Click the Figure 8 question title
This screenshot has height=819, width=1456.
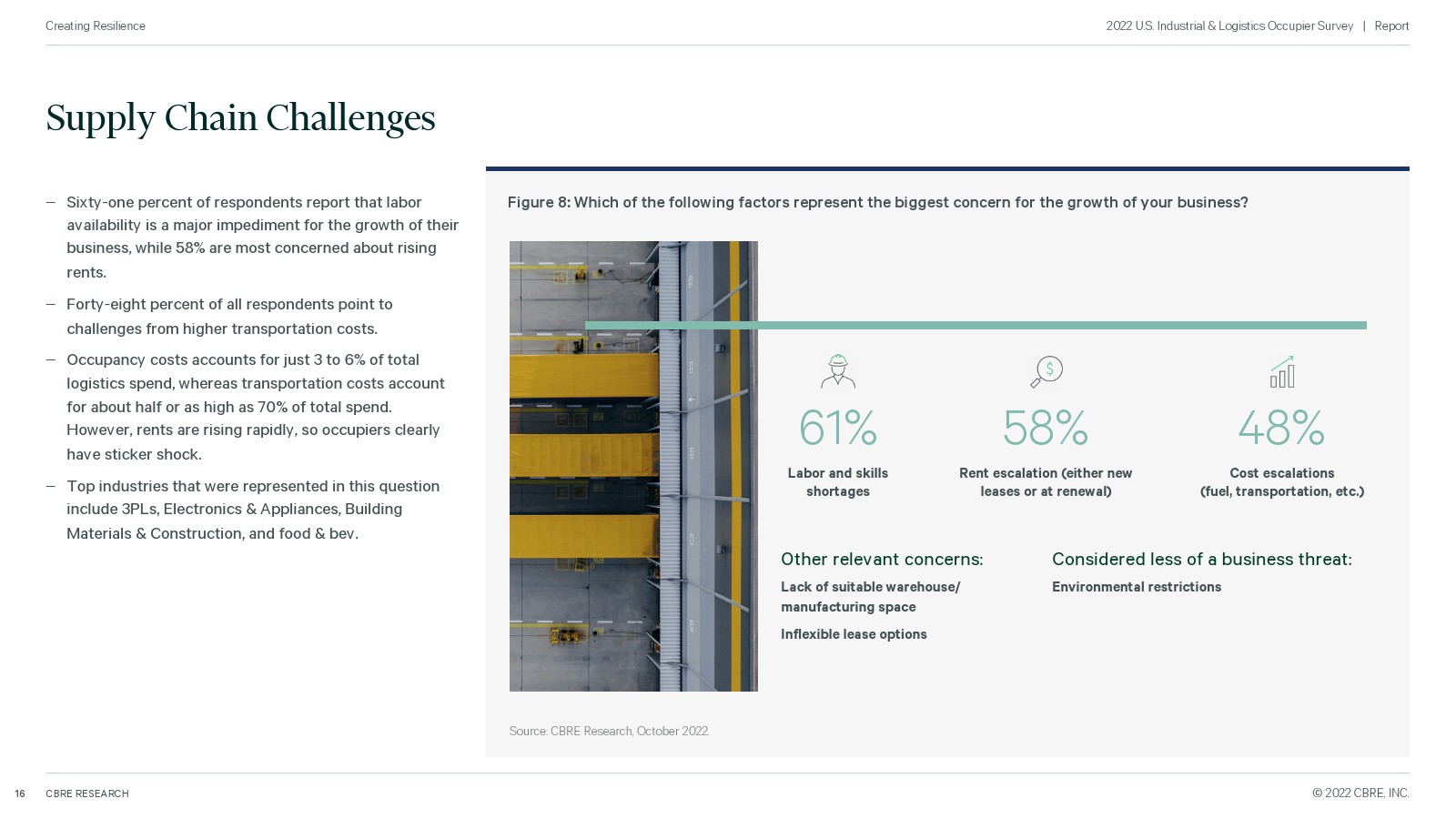(x=877, y=202)
